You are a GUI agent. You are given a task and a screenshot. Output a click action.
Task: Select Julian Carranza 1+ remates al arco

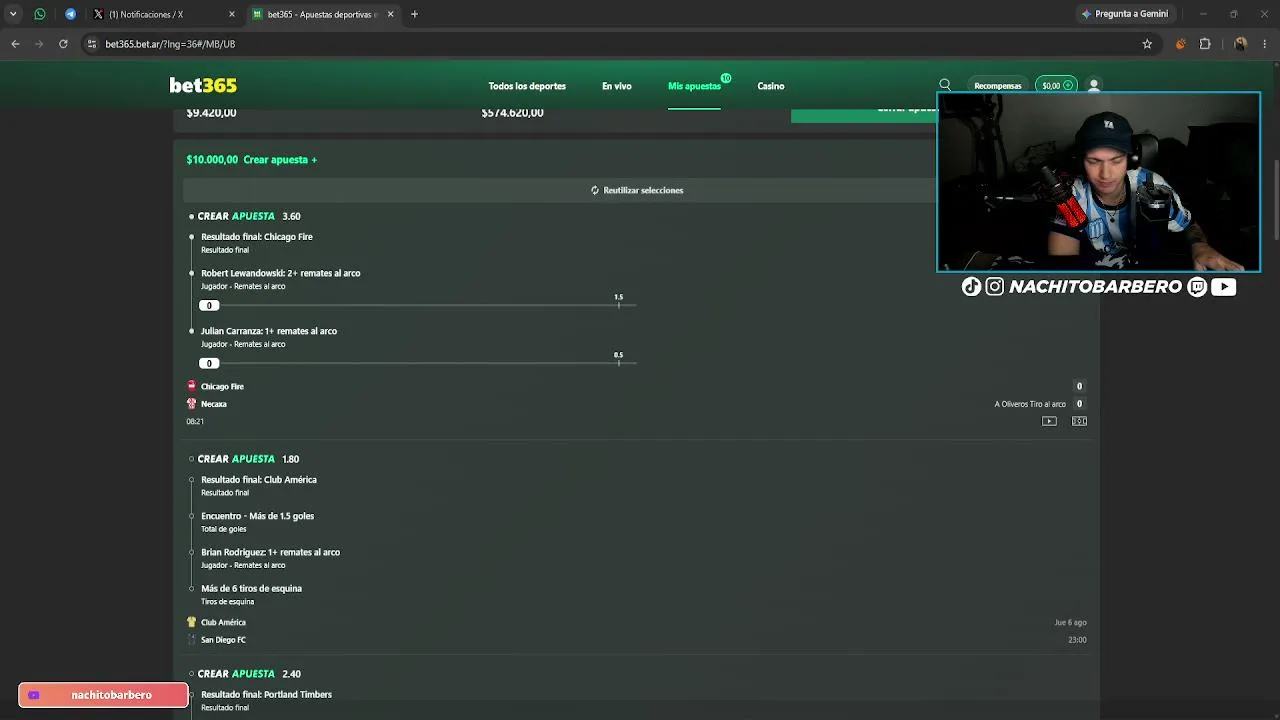click(269, 331)
